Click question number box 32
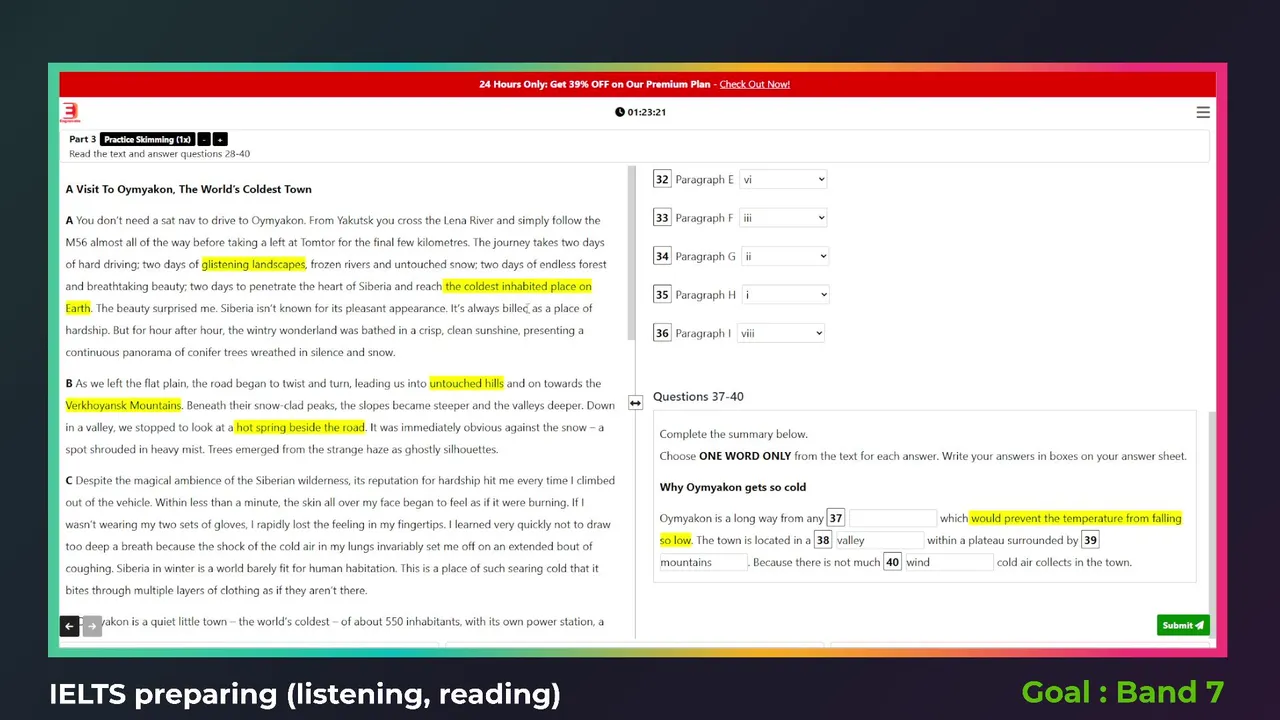Viewport: 1280px width, 720px height. pos(662,179)
